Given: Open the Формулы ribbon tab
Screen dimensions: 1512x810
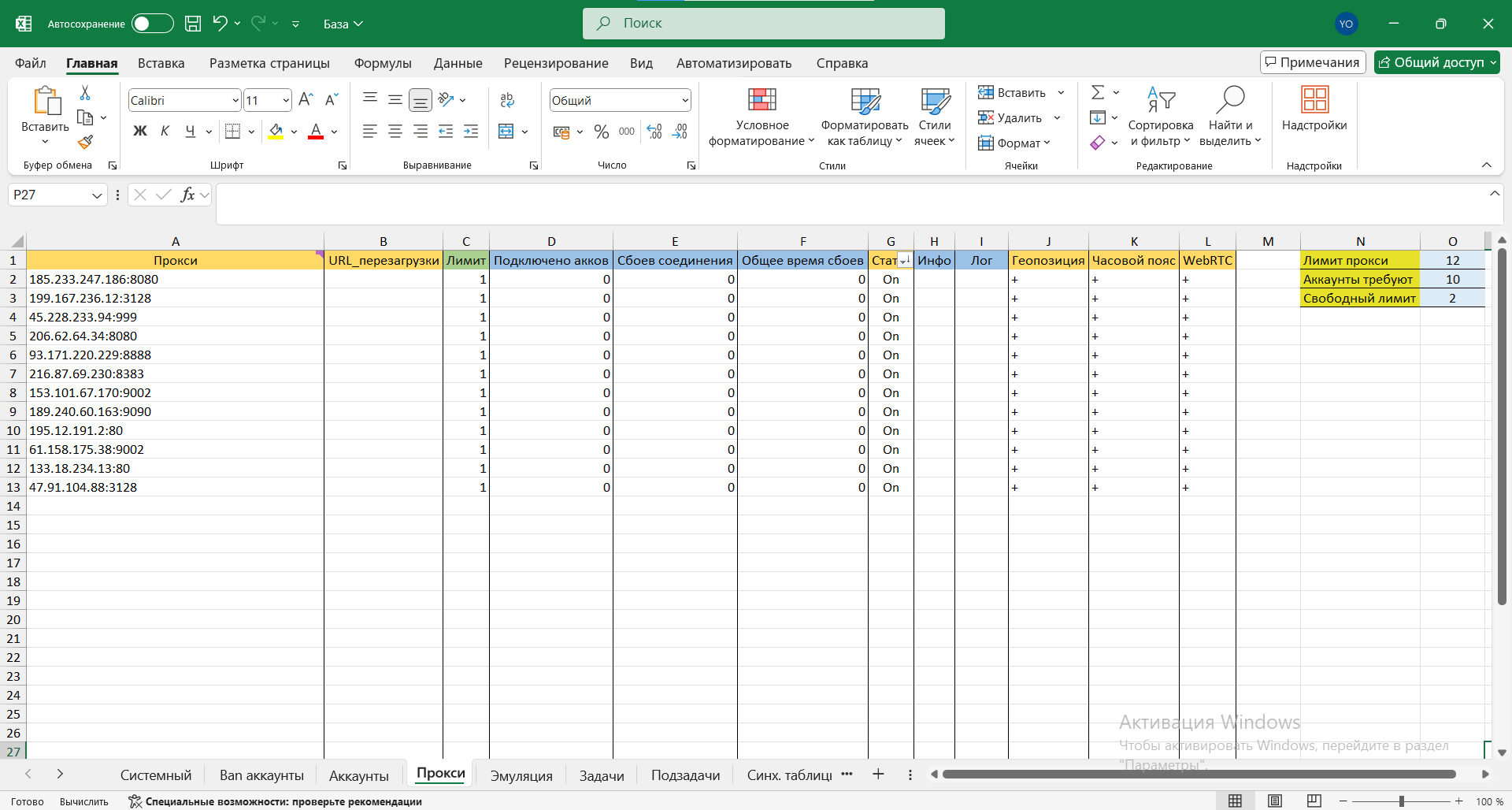Looking at the screenshot, I should (383, 63).
